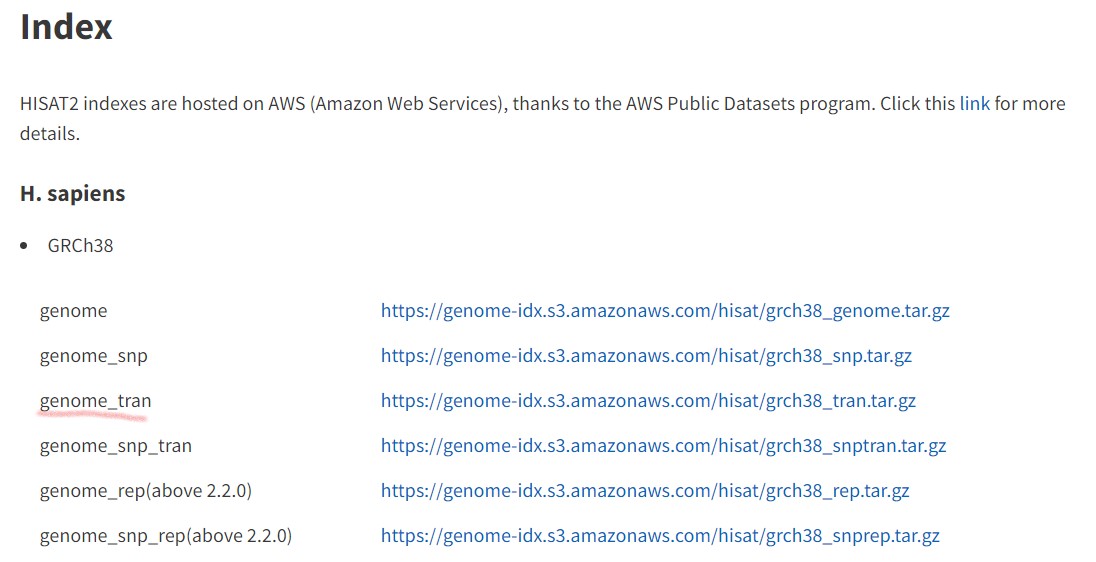Download grch38_tran.tar.gz index

648,401
